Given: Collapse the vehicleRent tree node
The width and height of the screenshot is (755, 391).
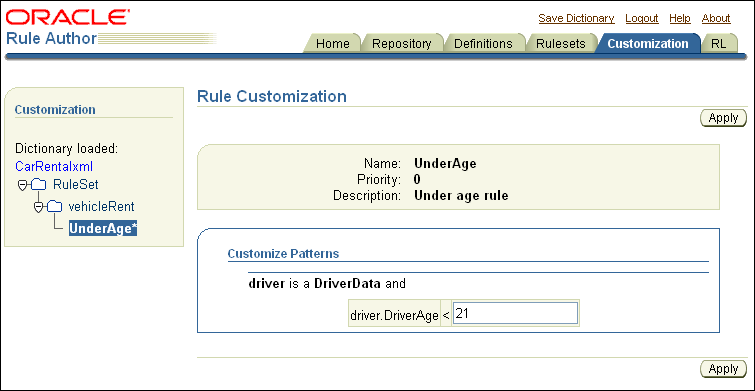Looking at the screenshot, I should (39, 207).
